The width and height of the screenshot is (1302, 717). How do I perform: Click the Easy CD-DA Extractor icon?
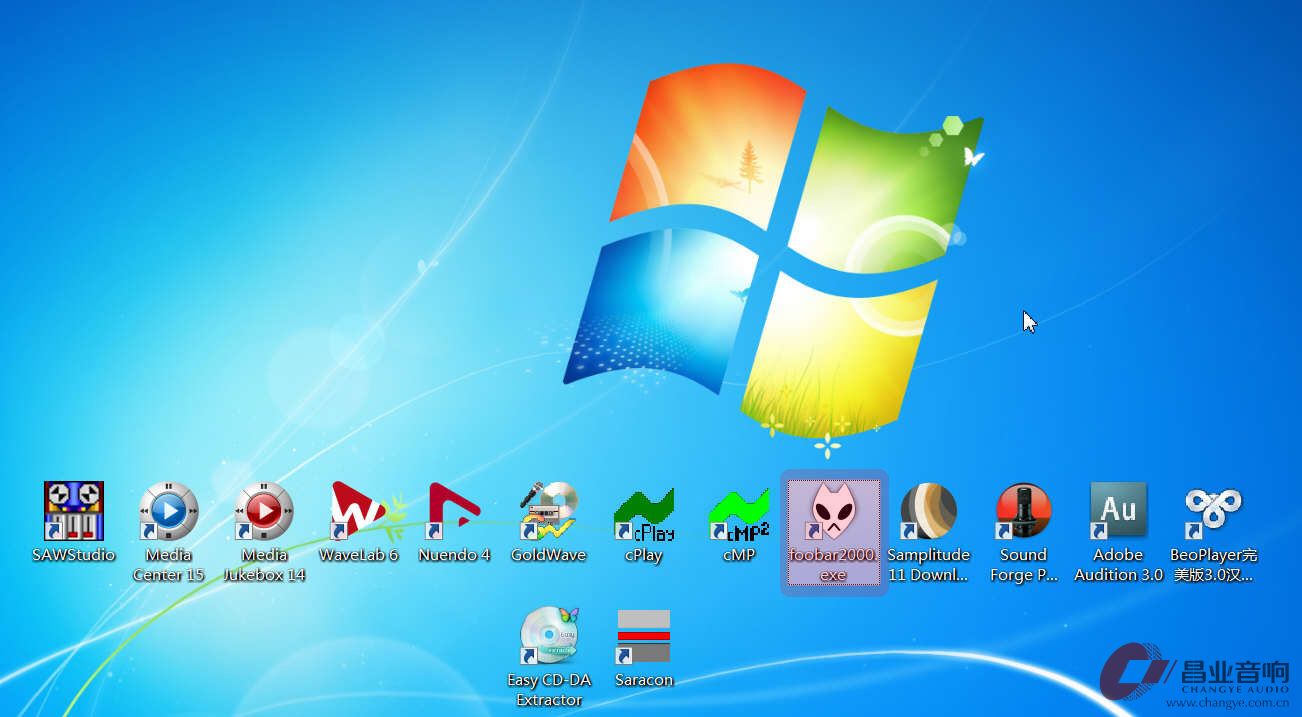tap(549, 636)
